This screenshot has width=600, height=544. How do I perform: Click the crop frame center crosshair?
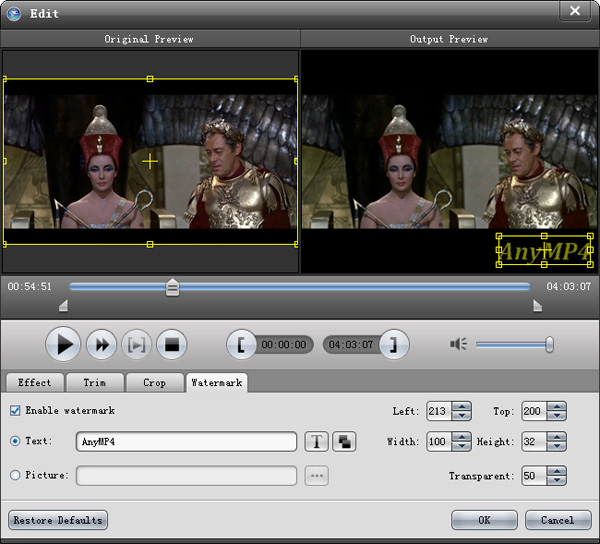150,161
